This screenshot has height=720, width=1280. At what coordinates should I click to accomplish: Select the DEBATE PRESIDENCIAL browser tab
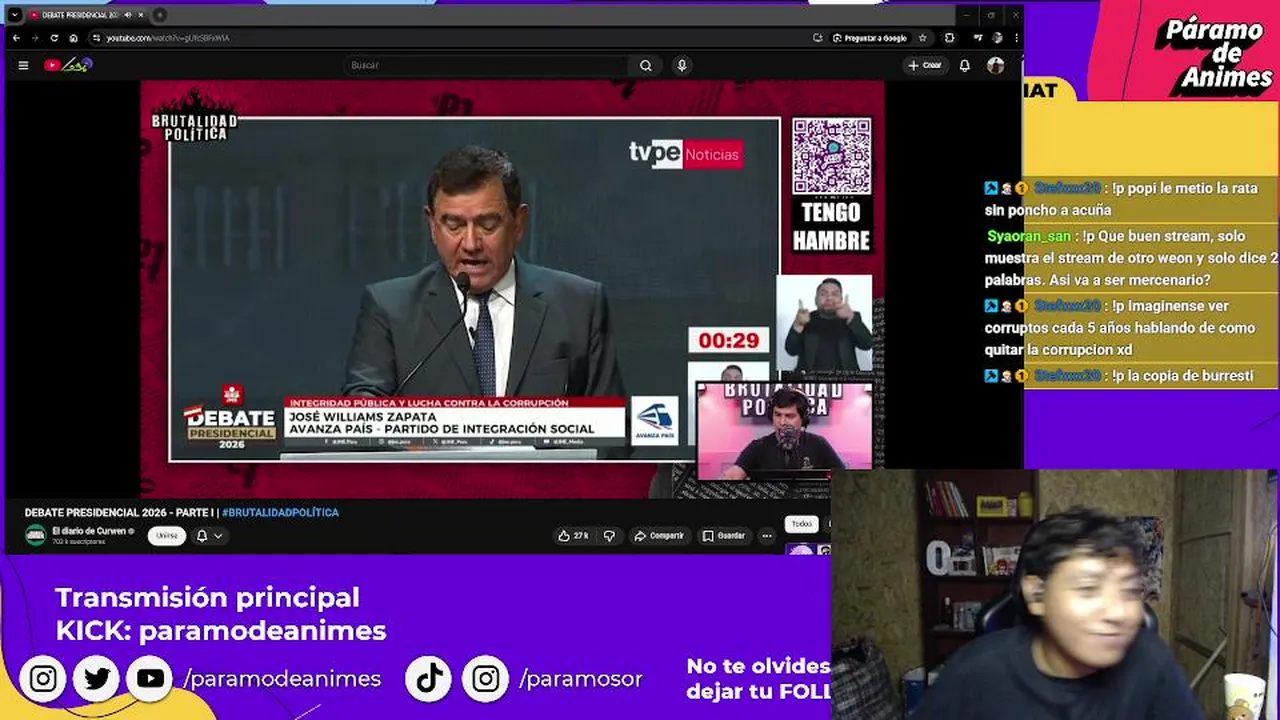85,15
